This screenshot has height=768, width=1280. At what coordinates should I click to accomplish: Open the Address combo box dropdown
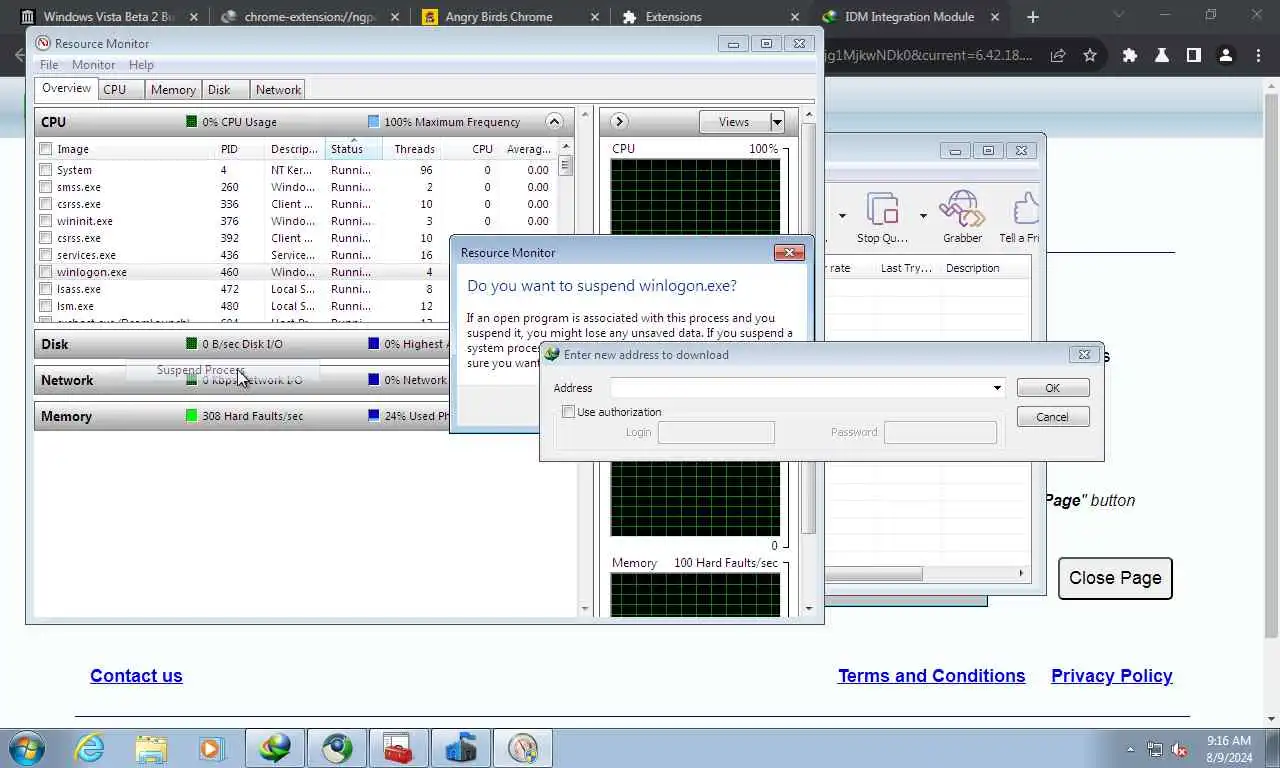[997, 388]
